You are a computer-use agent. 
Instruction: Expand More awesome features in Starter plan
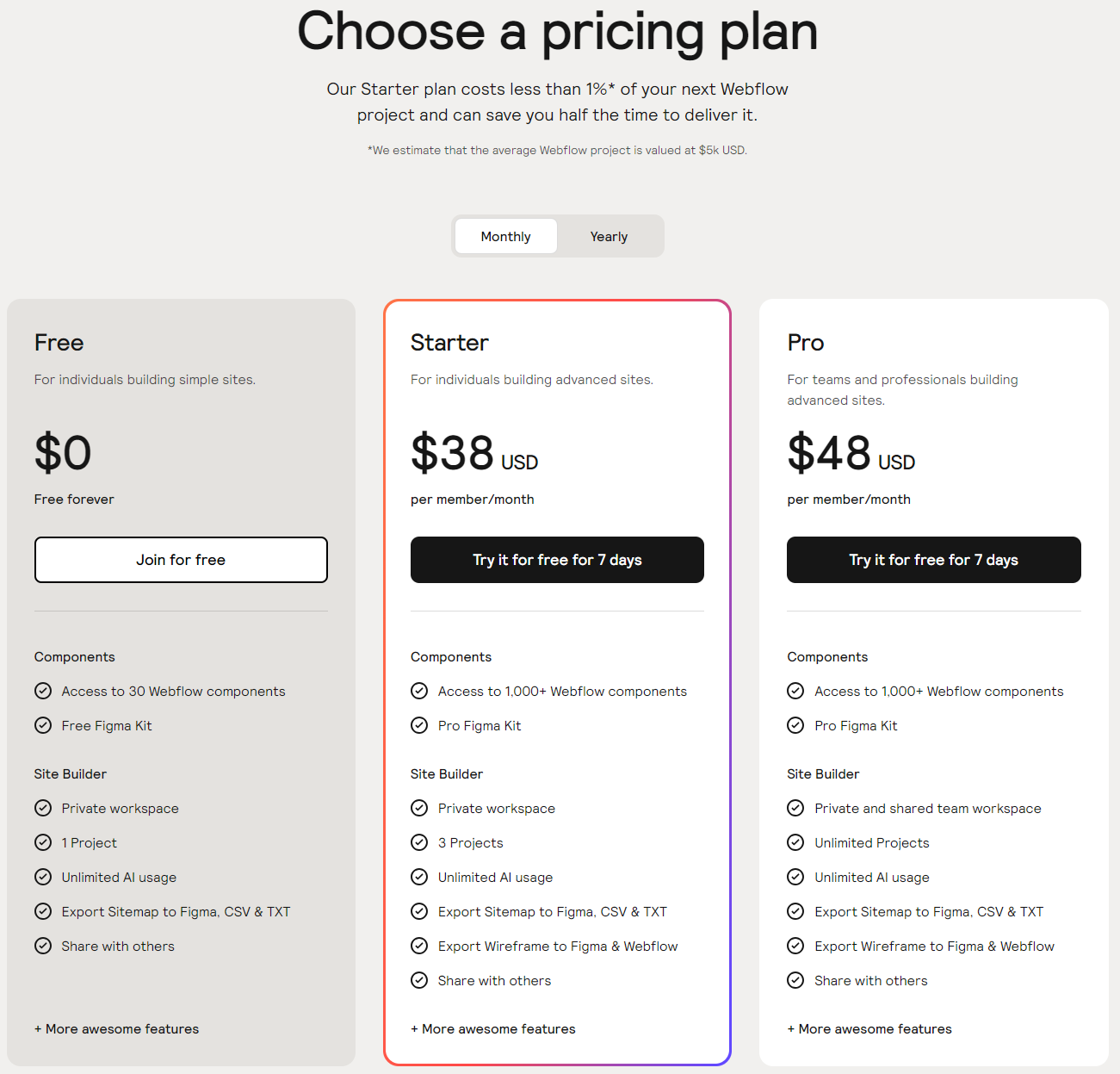tap(493, 1028)
